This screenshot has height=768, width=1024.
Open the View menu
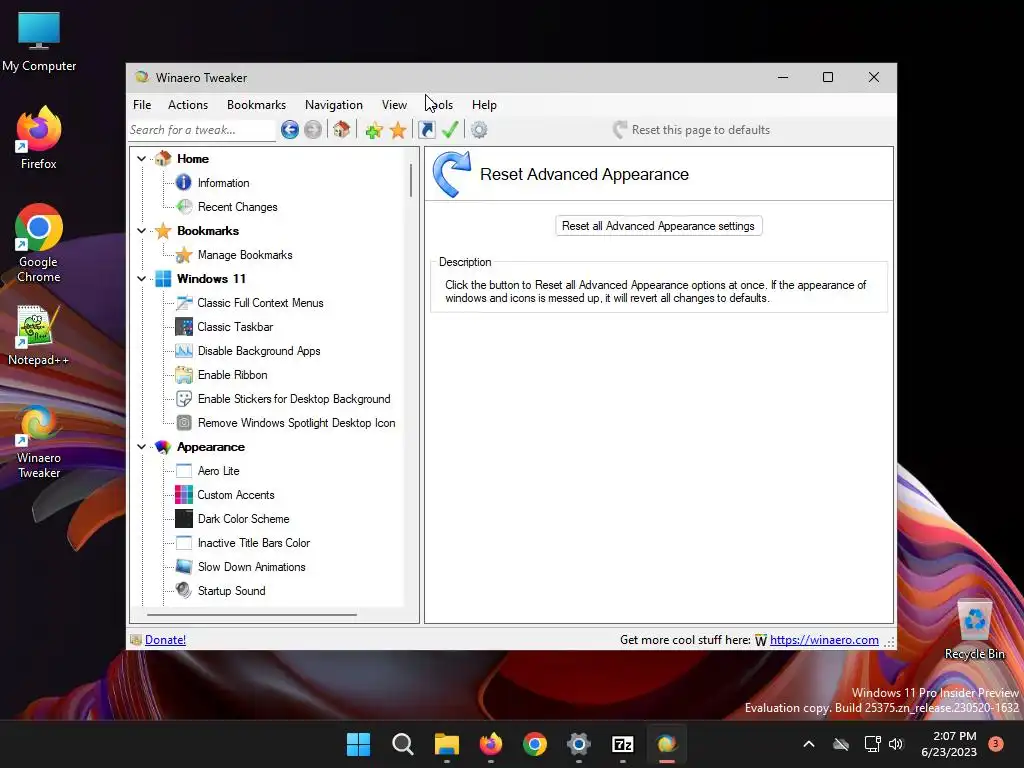coord(394,104)
